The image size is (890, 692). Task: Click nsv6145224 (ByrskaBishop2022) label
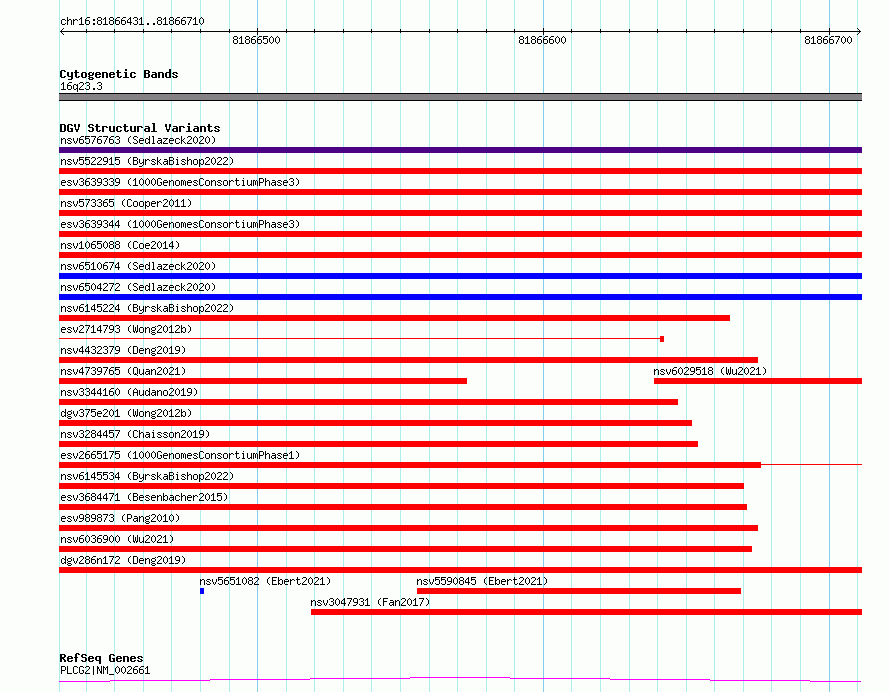coord(147,308)
